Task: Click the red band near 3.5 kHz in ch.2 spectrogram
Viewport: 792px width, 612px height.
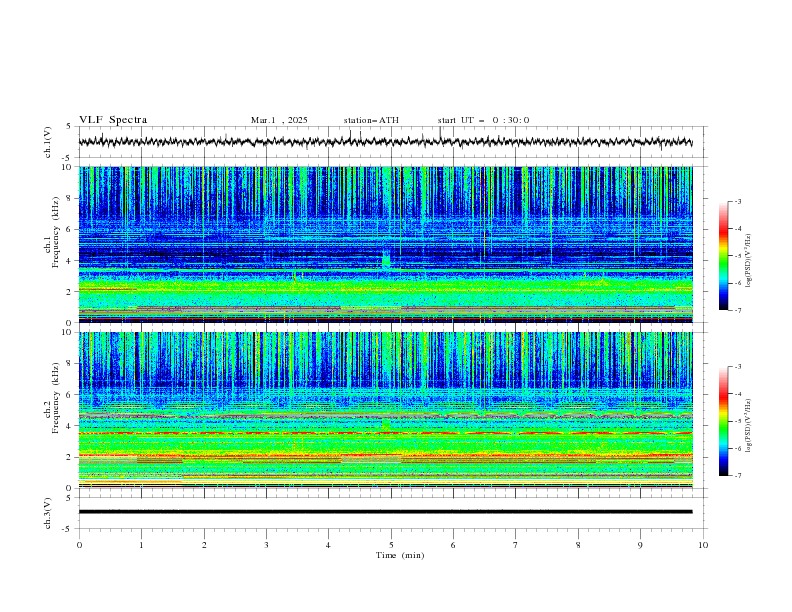Action: click(x=385, y=433)
